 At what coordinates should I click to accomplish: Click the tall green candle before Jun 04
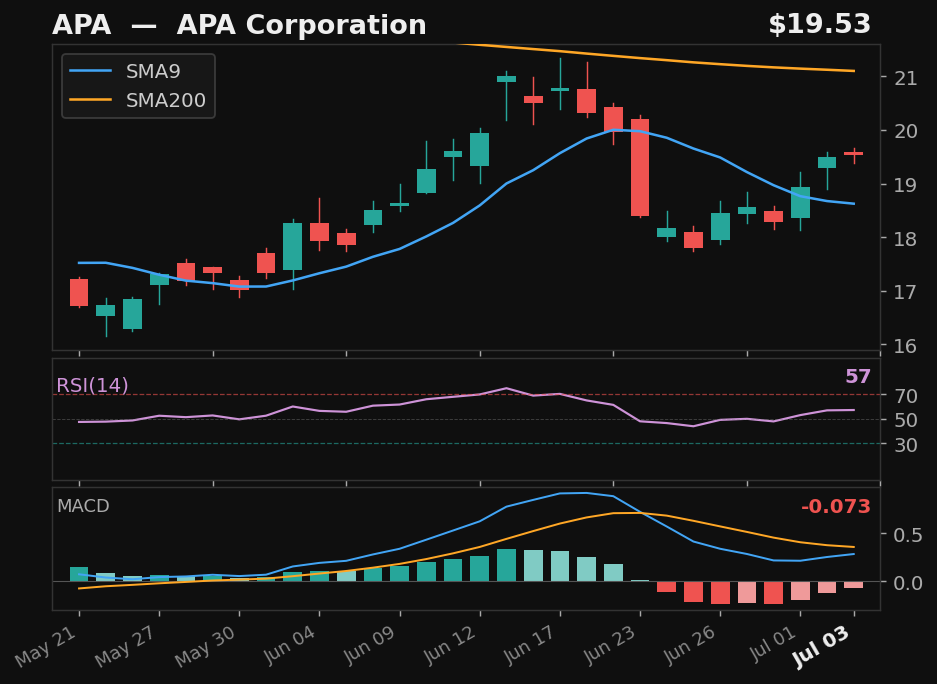293,247
